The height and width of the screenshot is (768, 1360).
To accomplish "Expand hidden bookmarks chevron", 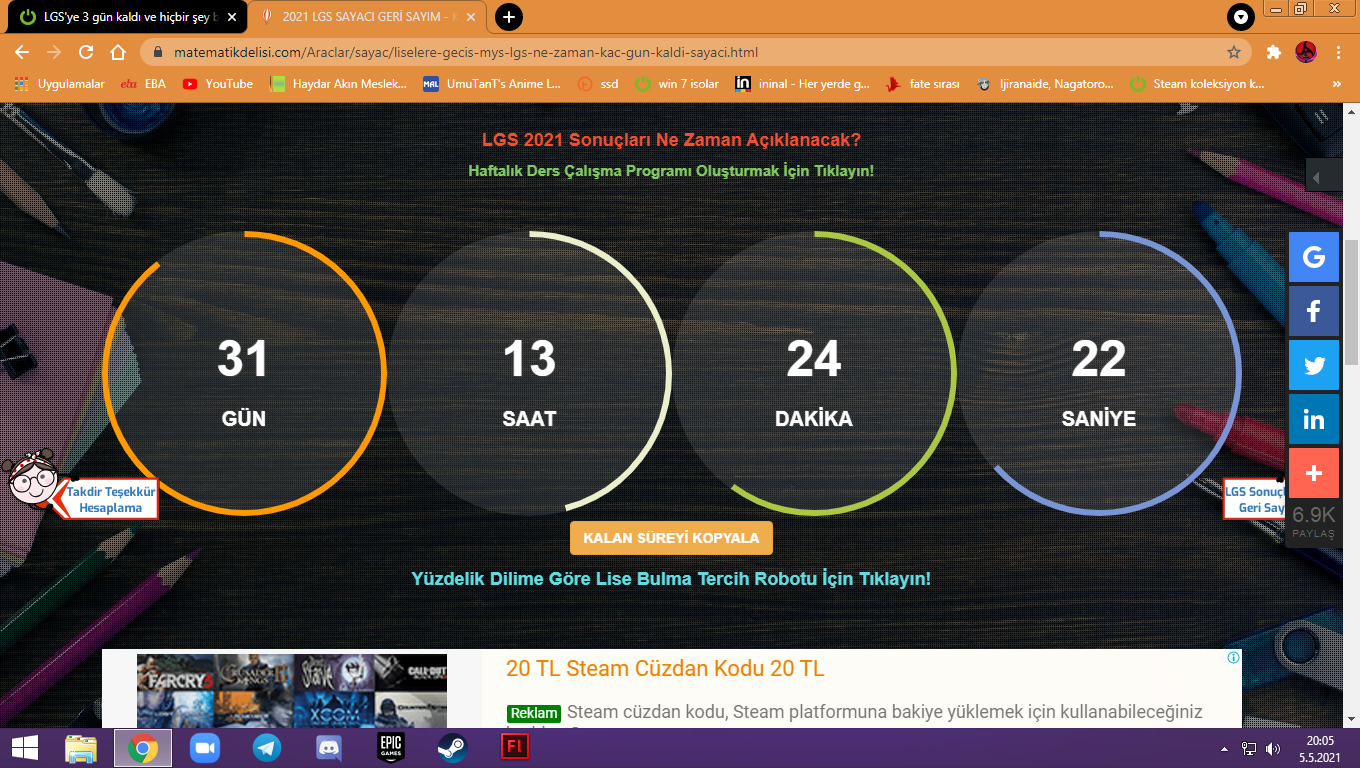I will (x=1337, y=84).
